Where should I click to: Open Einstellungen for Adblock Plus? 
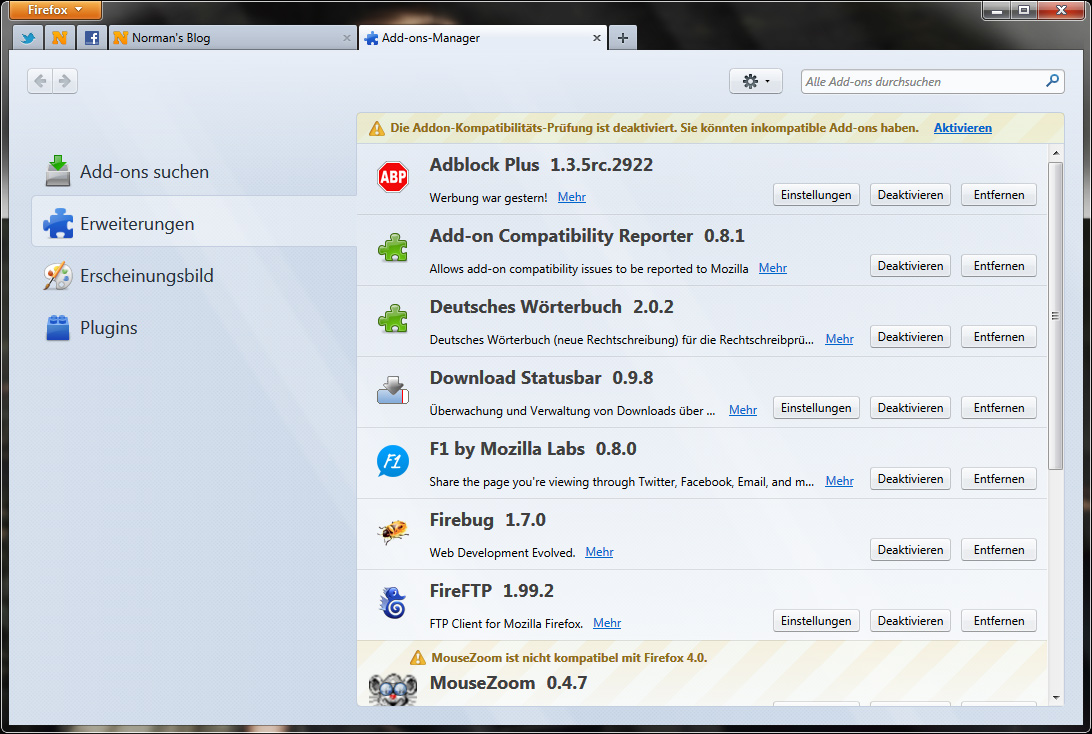[816, 195]
